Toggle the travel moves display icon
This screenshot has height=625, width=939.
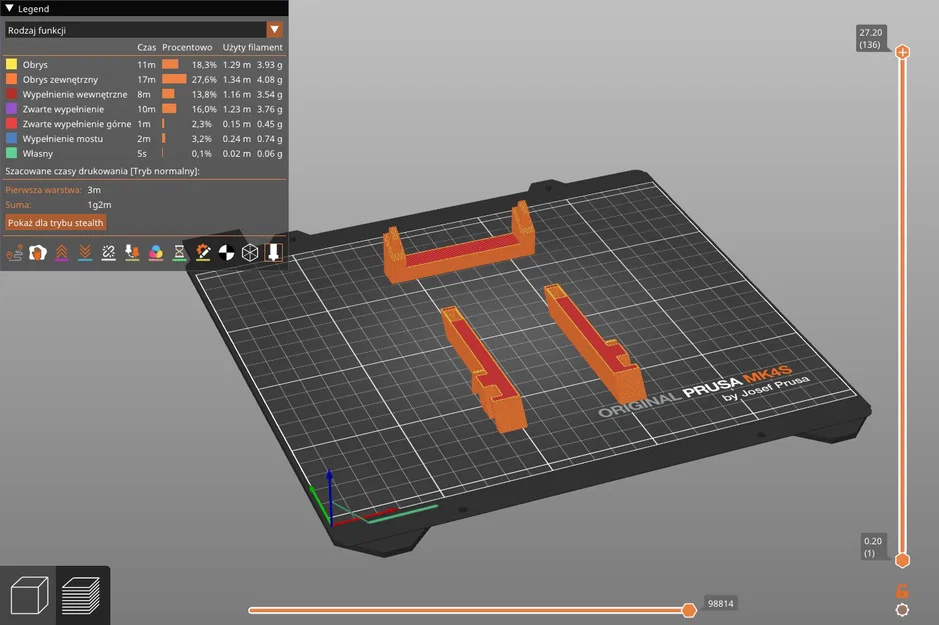pos(14,253)
